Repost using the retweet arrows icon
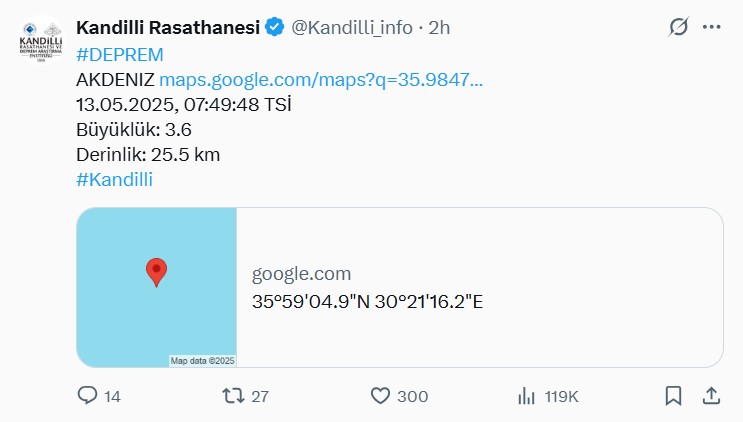 click(x=232, y=396)
